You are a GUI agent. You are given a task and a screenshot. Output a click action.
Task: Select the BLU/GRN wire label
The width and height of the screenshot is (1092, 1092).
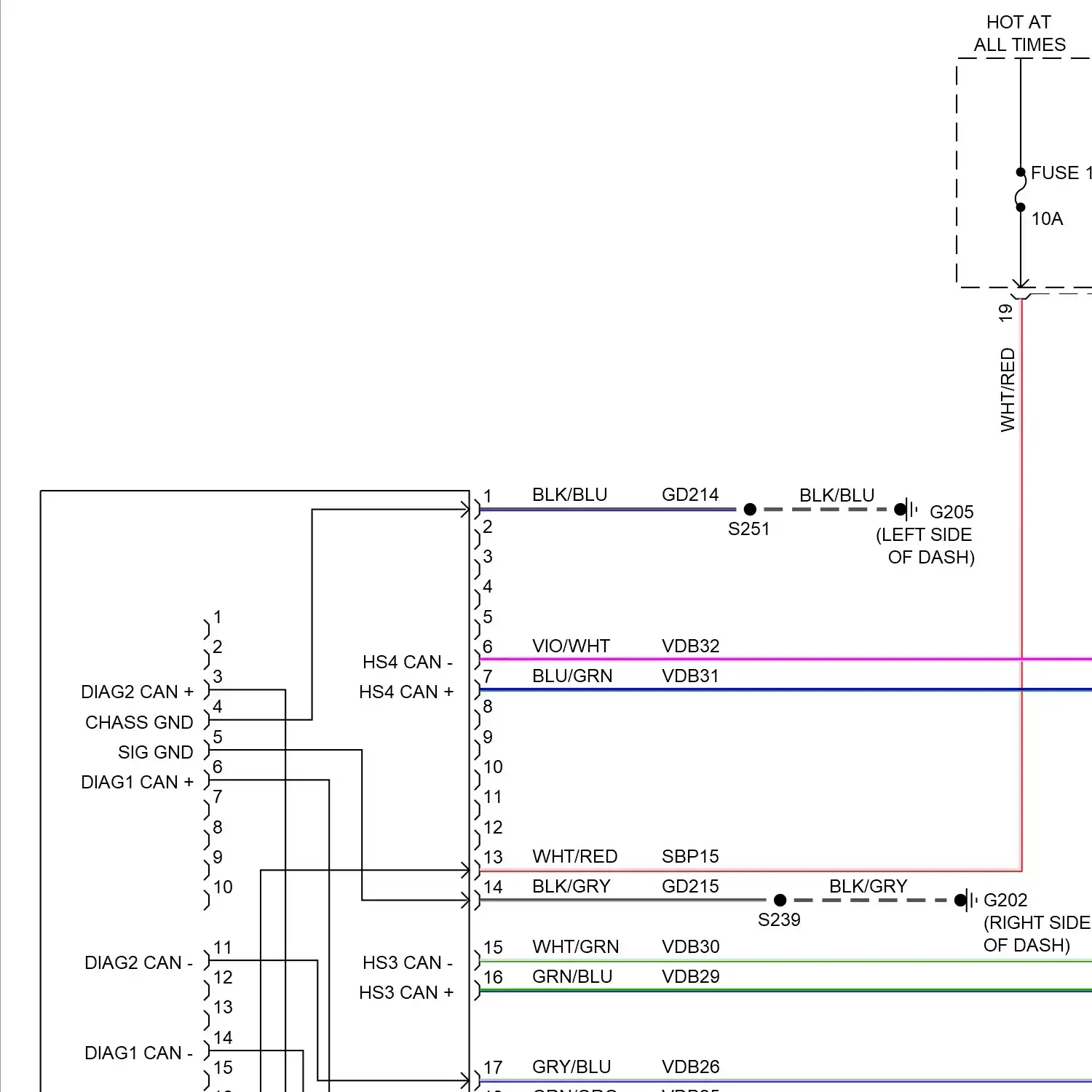[572, 676]
